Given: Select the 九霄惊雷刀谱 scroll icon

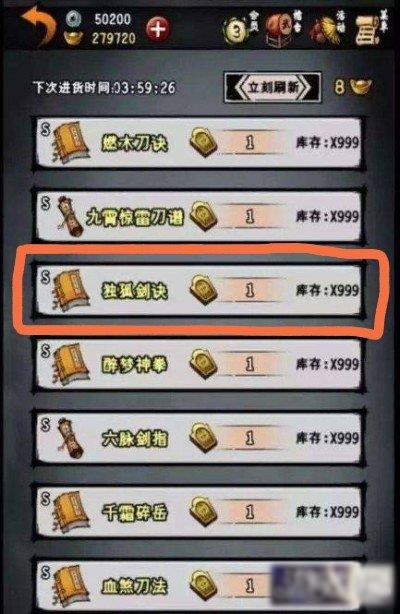Looking at the screenshot, I should 71,217.
